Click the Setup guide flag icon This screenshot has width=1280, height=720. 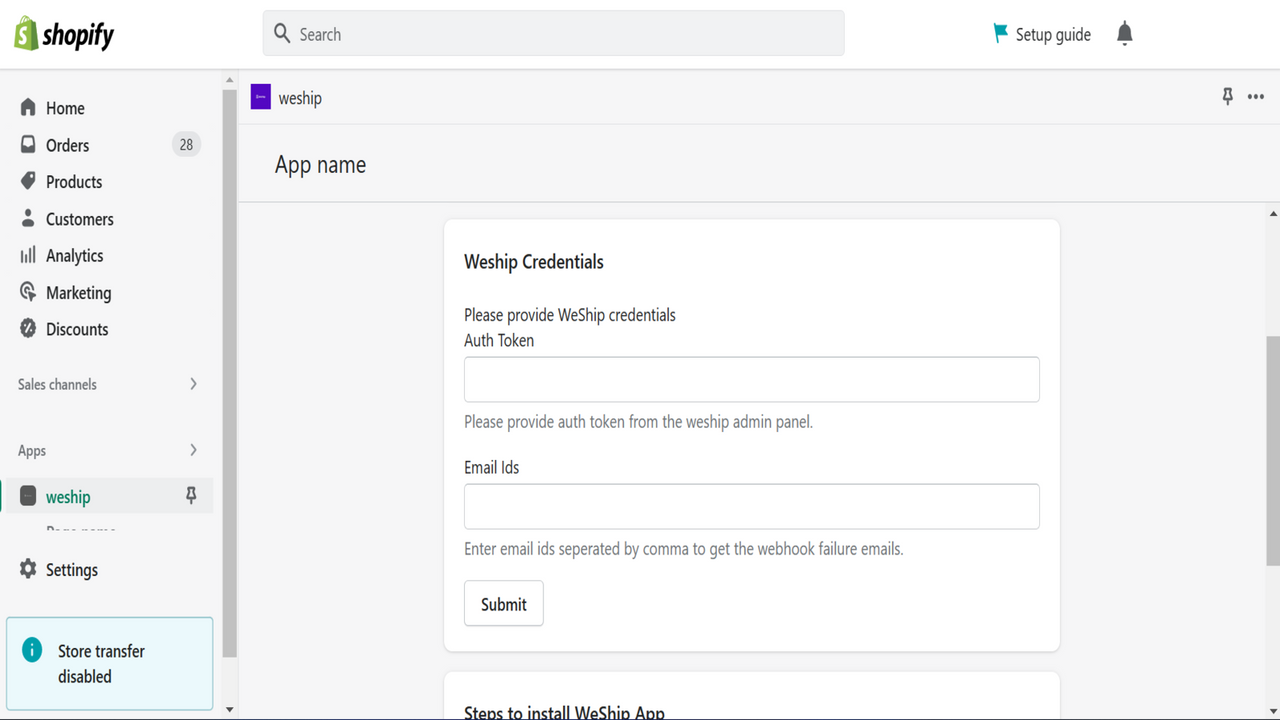1000,33
